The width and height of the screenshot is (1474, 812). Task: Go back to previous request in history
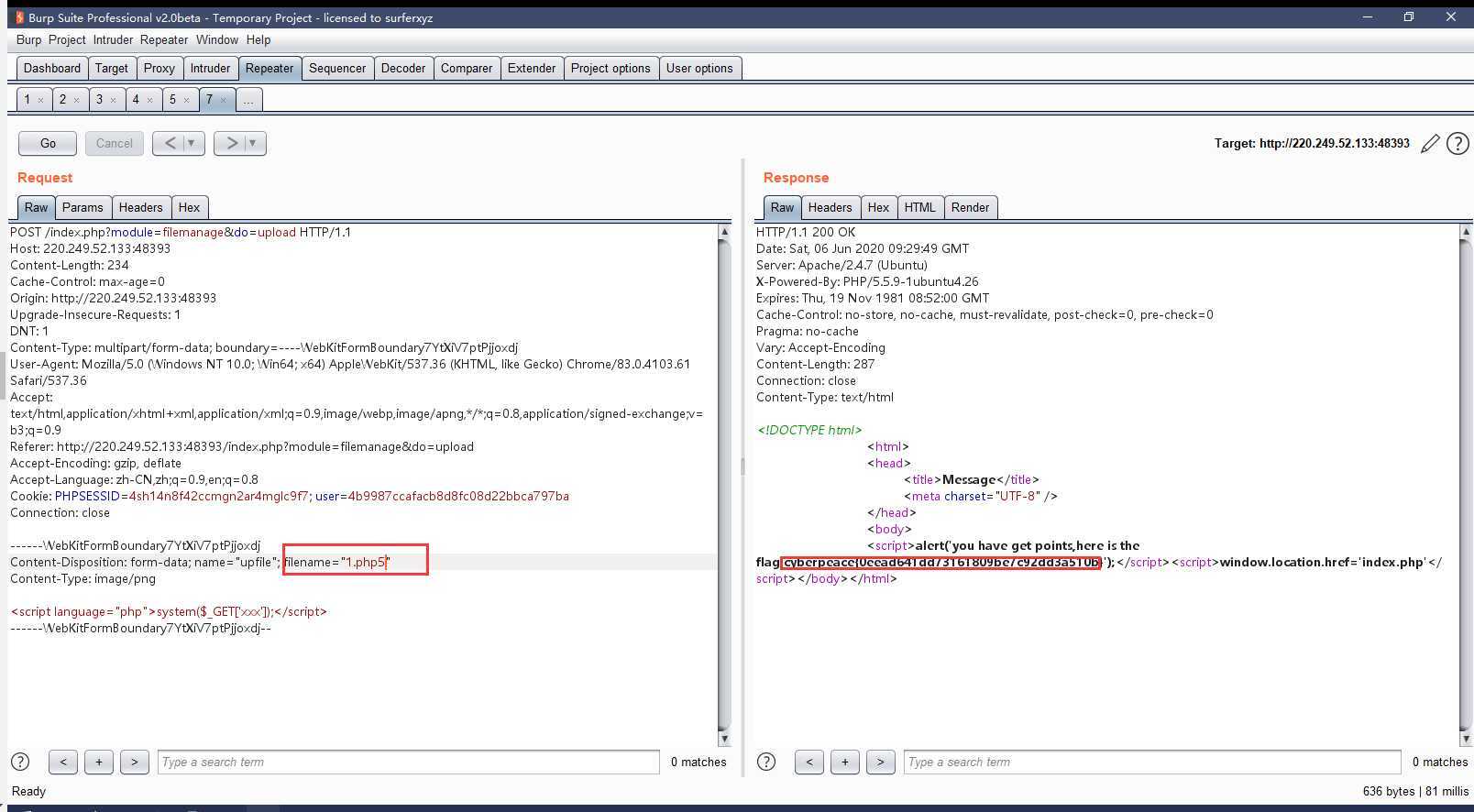pos(170,143)
